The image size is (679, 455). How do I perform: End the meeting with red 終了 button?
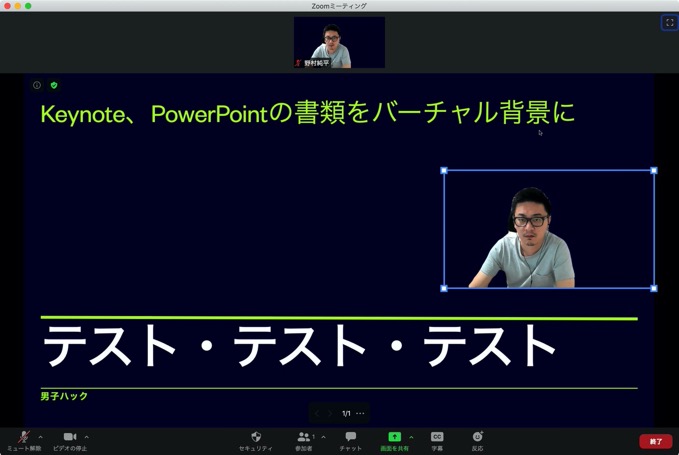point(656,442)
